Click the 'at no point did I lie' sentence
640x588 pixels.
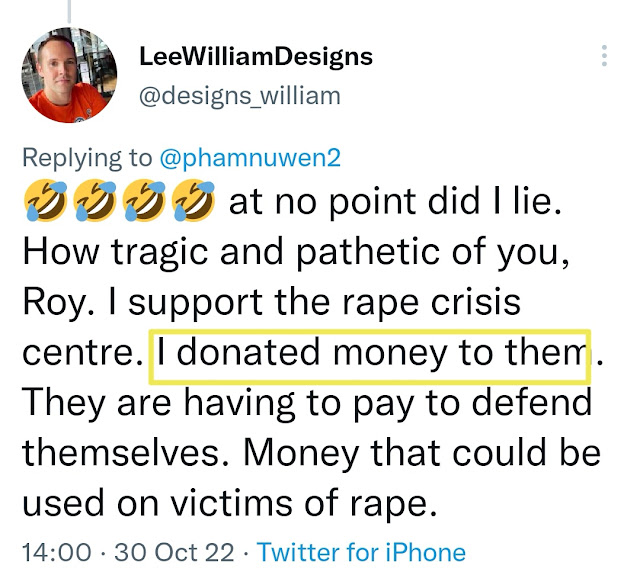395,204
